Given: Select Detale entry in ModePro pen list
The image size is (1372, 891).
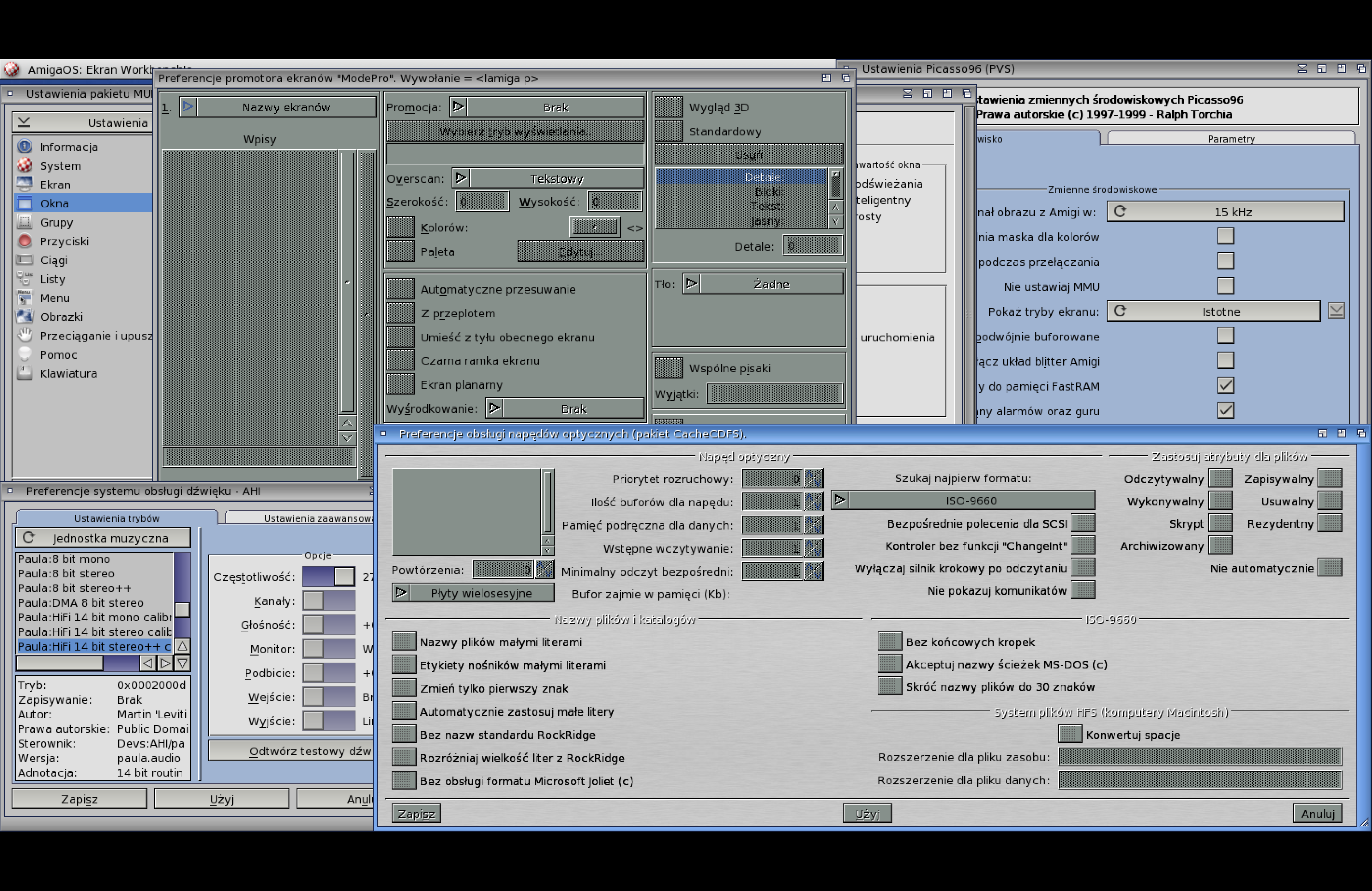Looking at the screenshot, I should [x=741, y=177].
